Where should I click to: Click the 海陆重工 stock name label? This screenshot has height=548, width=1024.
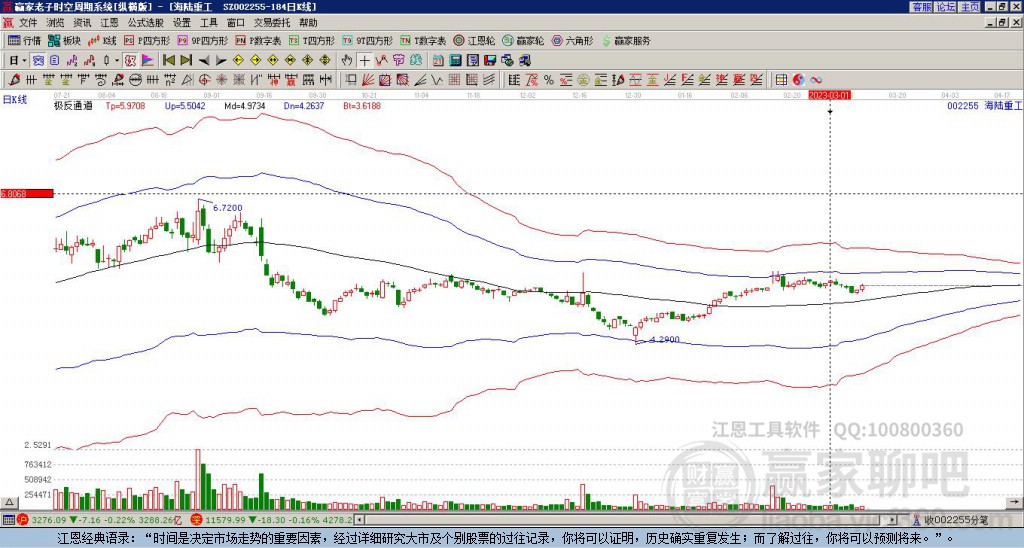[1003, 105]
